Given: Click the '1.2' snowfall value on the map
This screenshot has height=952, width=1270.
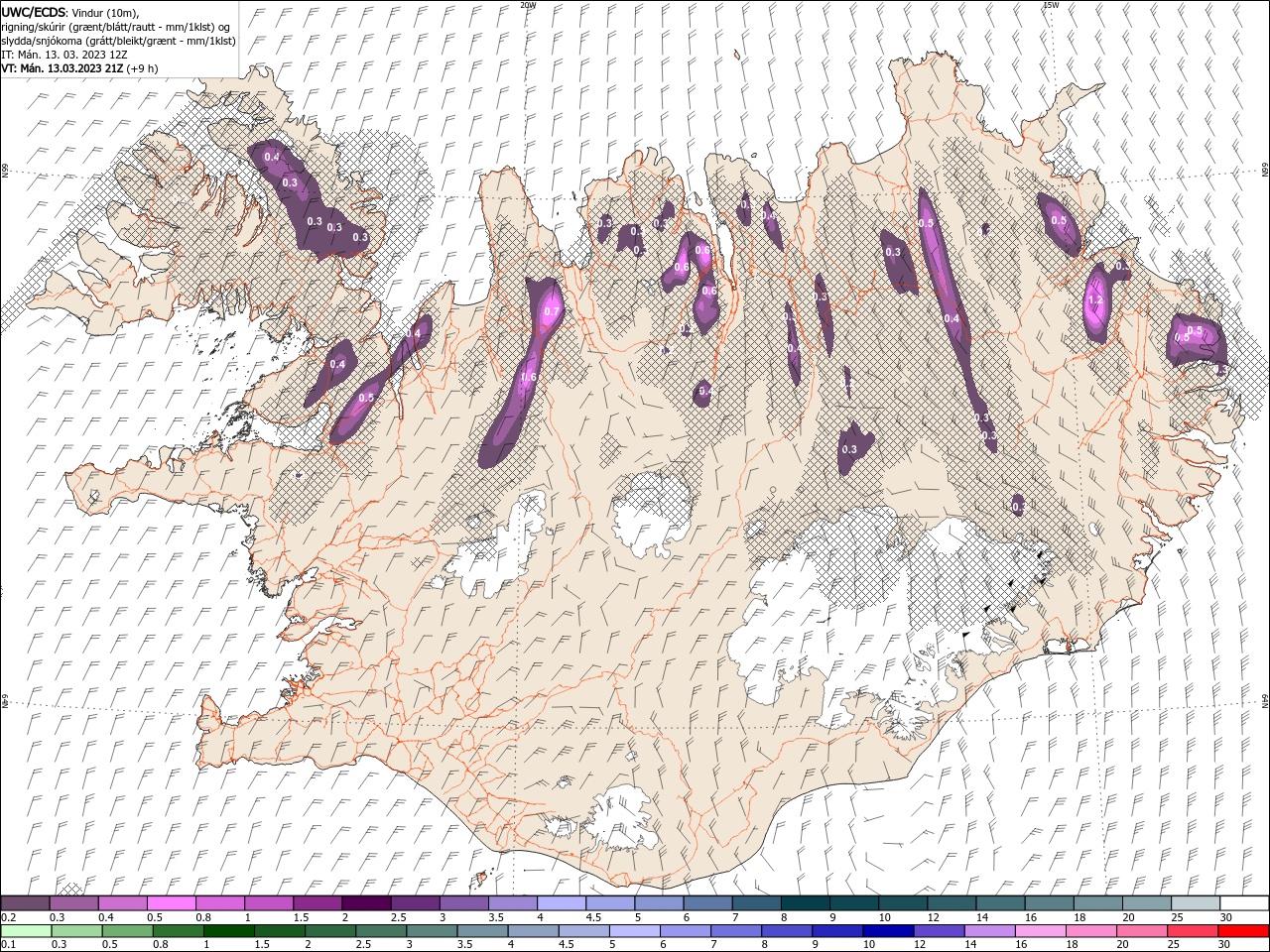Looking at the screenshot, I should pyautogui.click(x=1095, y=300).
